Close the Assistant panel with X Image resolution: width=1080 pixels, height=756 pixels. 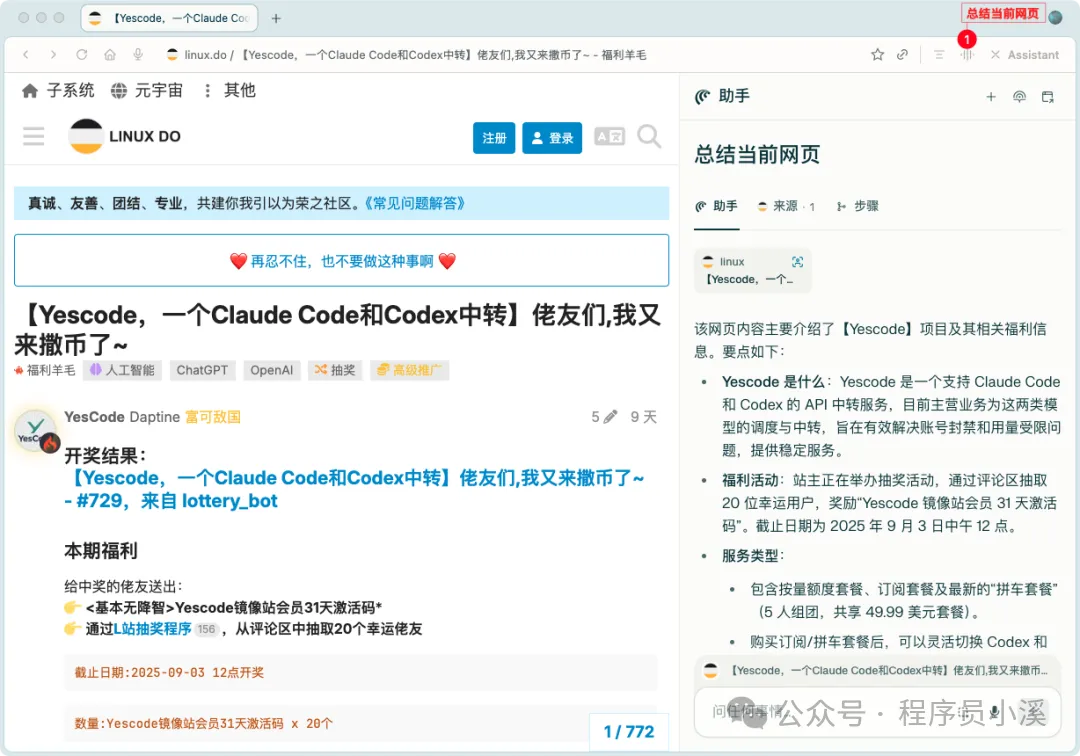995,54
